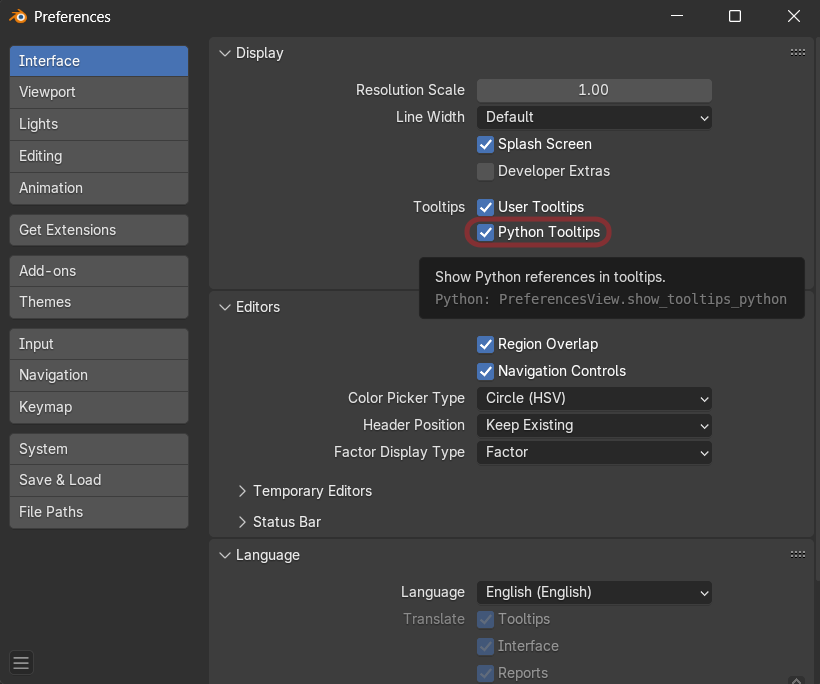Uncheck Python Tooltips checkbox
Image resolution: width=820 pixels, height=684 pixels.
tap(485, 232)
